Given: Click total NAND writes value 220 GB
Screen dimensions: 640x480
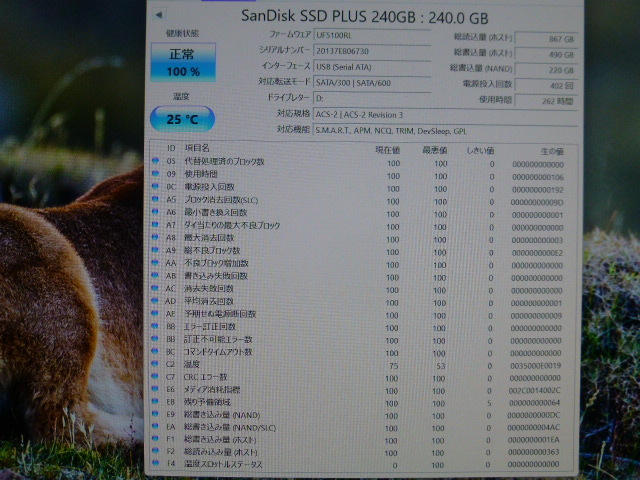Looking at the screenshot, I should 546,70.
